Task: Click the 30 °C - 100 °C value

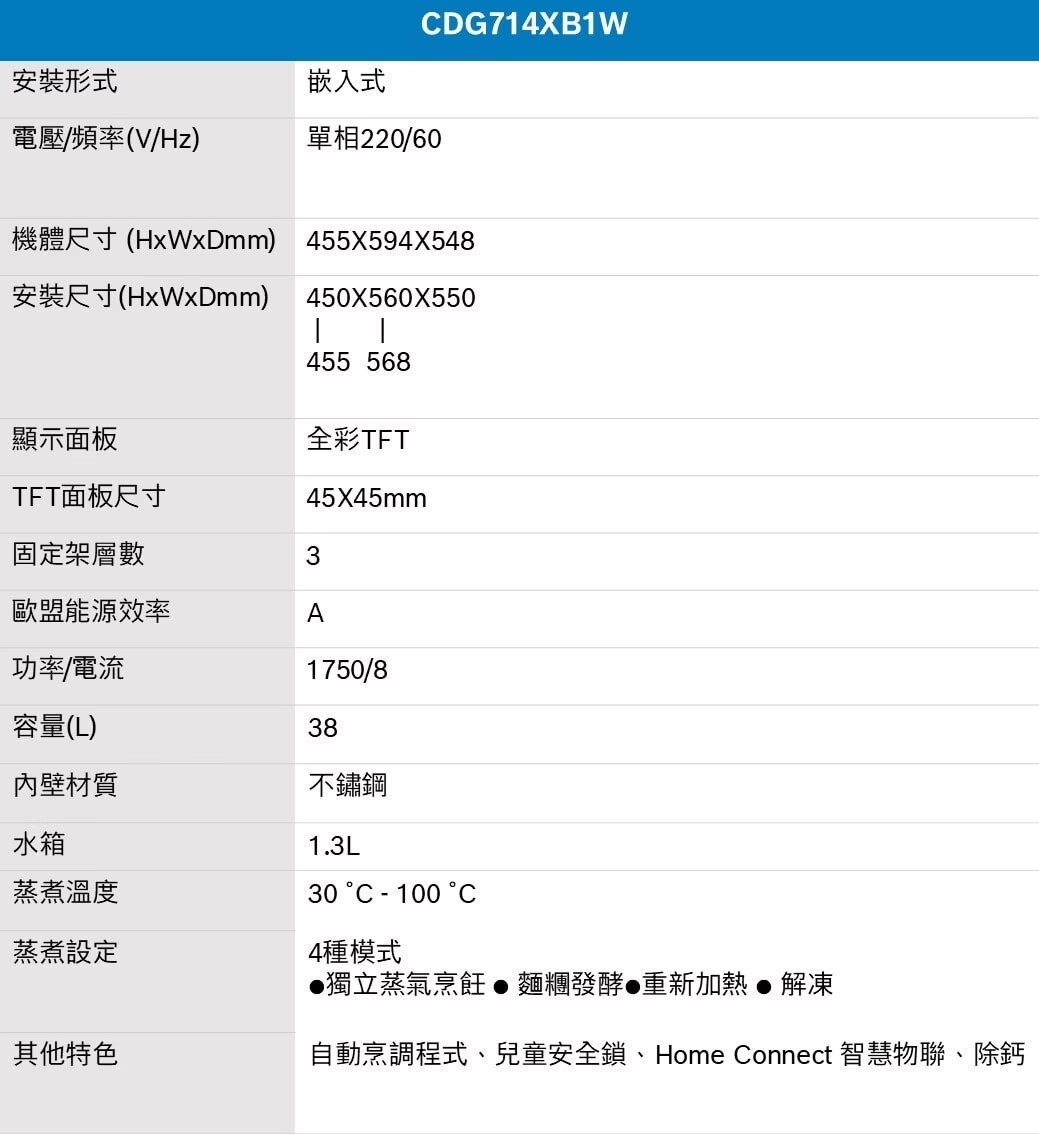Action: [392, 894]
